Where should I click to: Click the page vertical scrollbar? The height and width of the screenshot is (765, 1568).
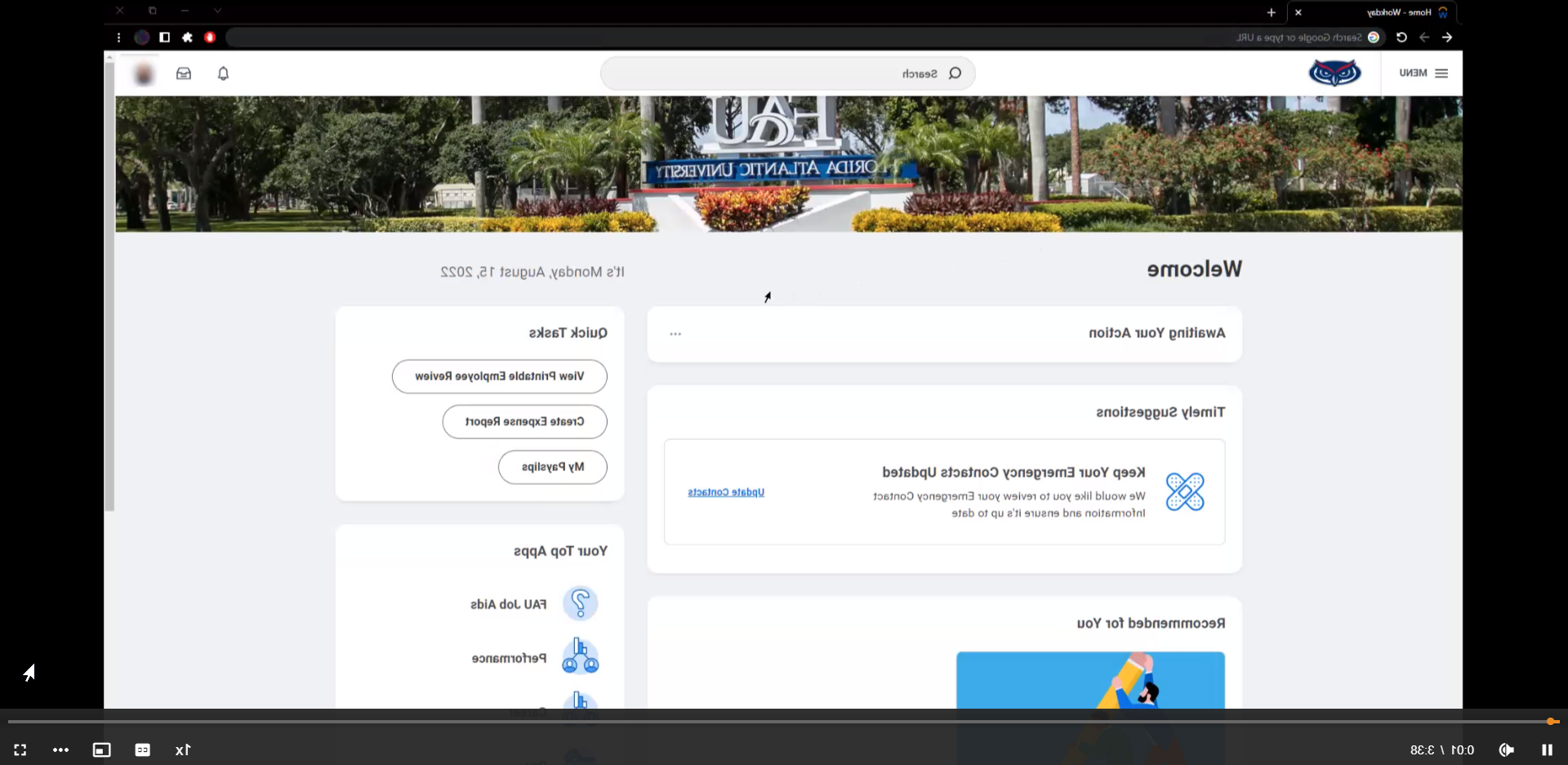tap(109, 286)
